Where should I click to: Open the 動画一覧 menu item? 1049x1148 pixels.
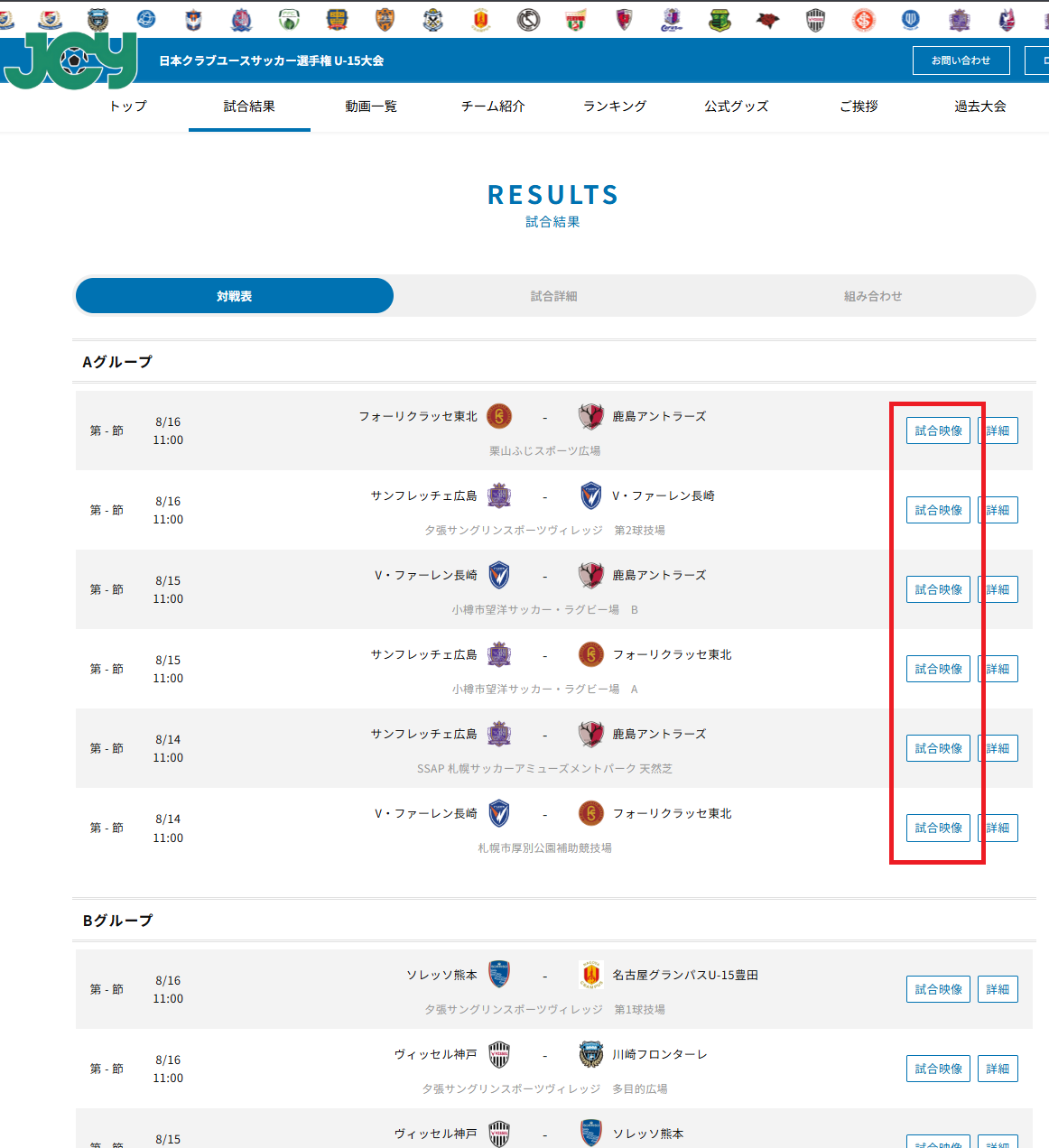pyautogui.click(x=371, y=106)
